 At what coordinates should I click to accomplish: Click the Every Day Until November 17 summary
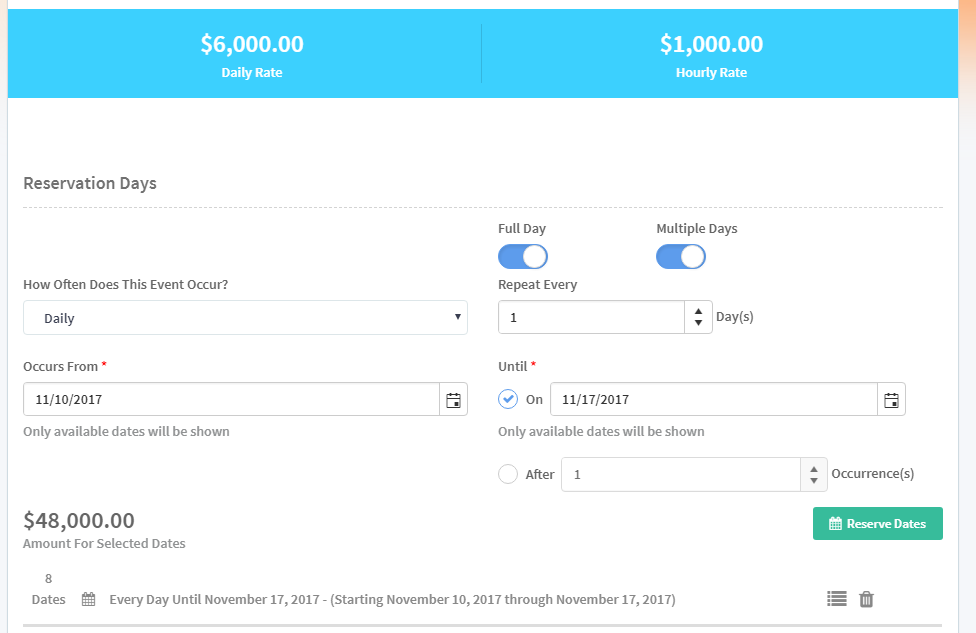tap(392, 600)
